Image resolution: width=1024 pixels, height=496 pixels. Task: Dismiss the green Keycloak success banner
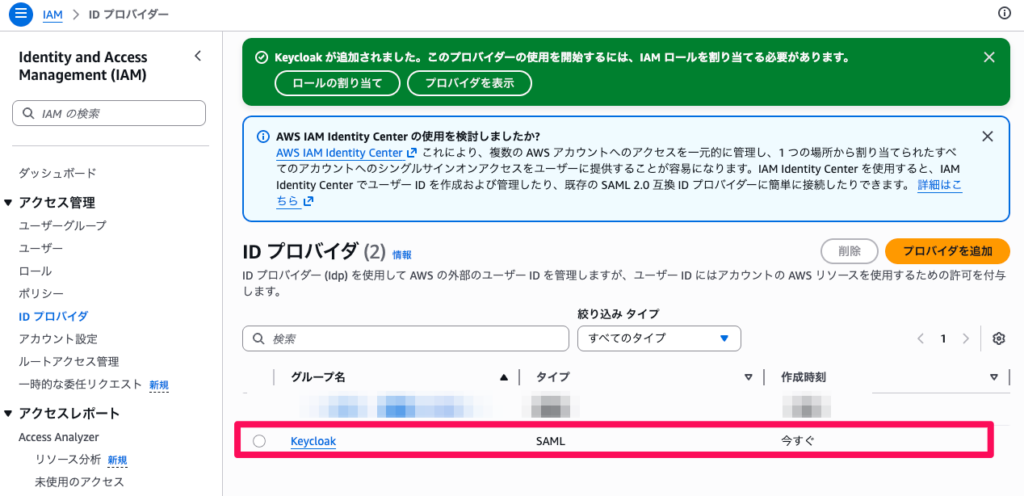pyautogui.click(x=989, y=58)
